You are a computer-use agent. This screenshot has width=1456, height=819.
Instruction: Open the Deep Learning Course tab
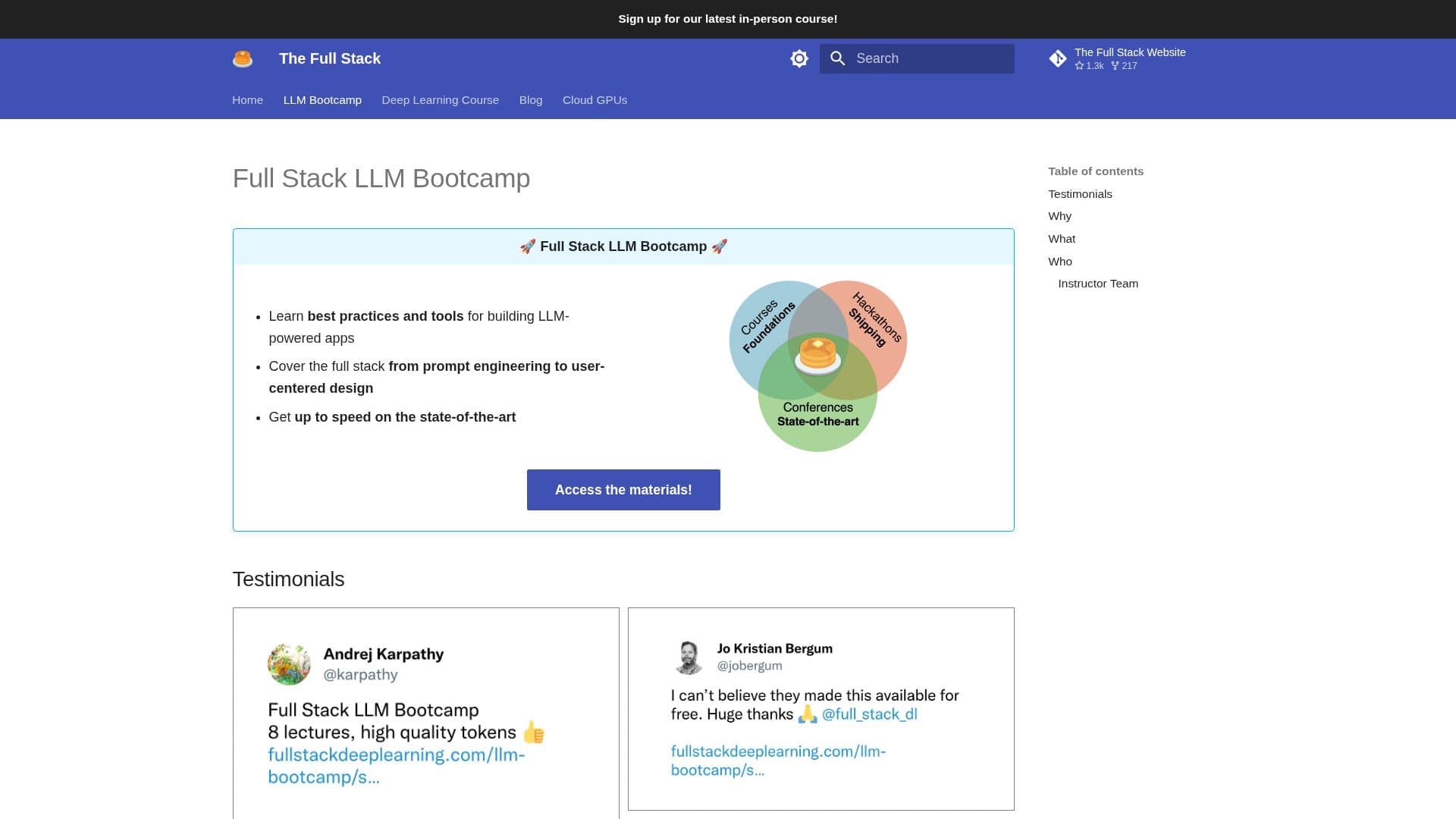tap(441, 100)
